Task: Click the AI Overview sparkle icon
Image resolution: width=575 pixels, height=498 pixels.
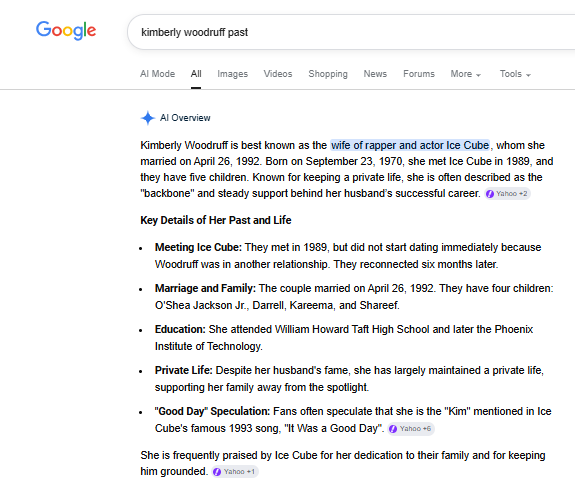Action: (148, 118)
